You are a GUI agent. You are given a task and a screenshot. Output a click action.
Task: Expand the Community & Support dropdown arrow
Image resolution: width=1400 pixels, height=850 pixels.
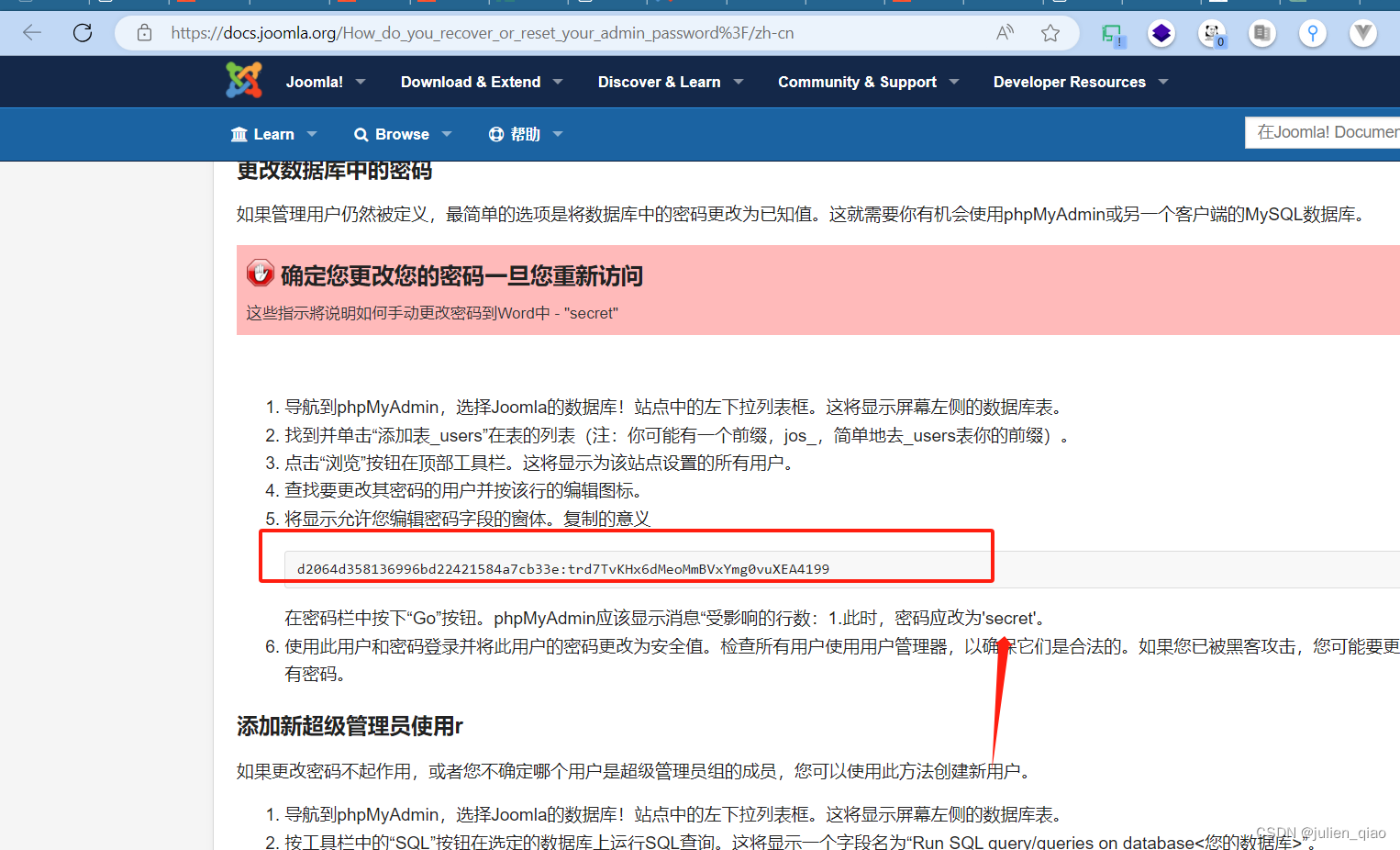pyautogui.click(x=954, y=82)
